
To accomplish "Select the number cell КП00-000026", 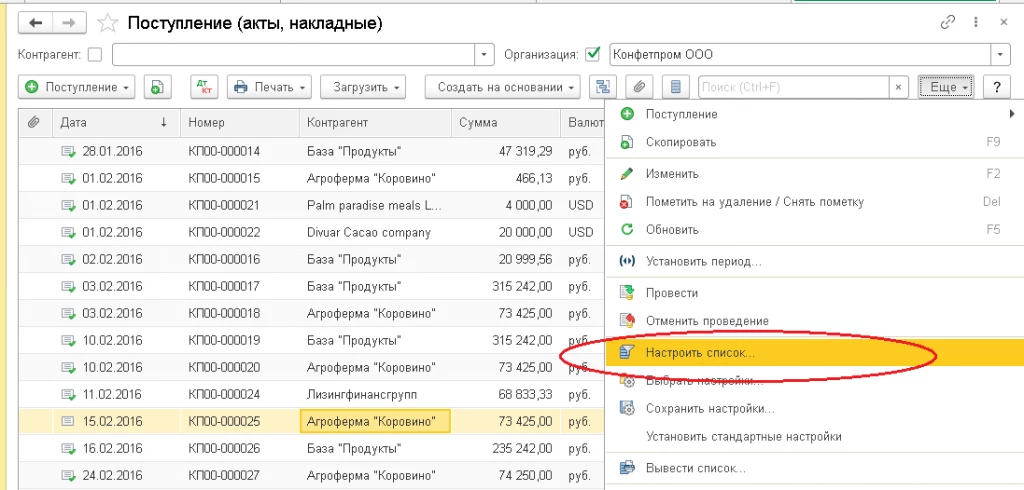I will (240, 449).
